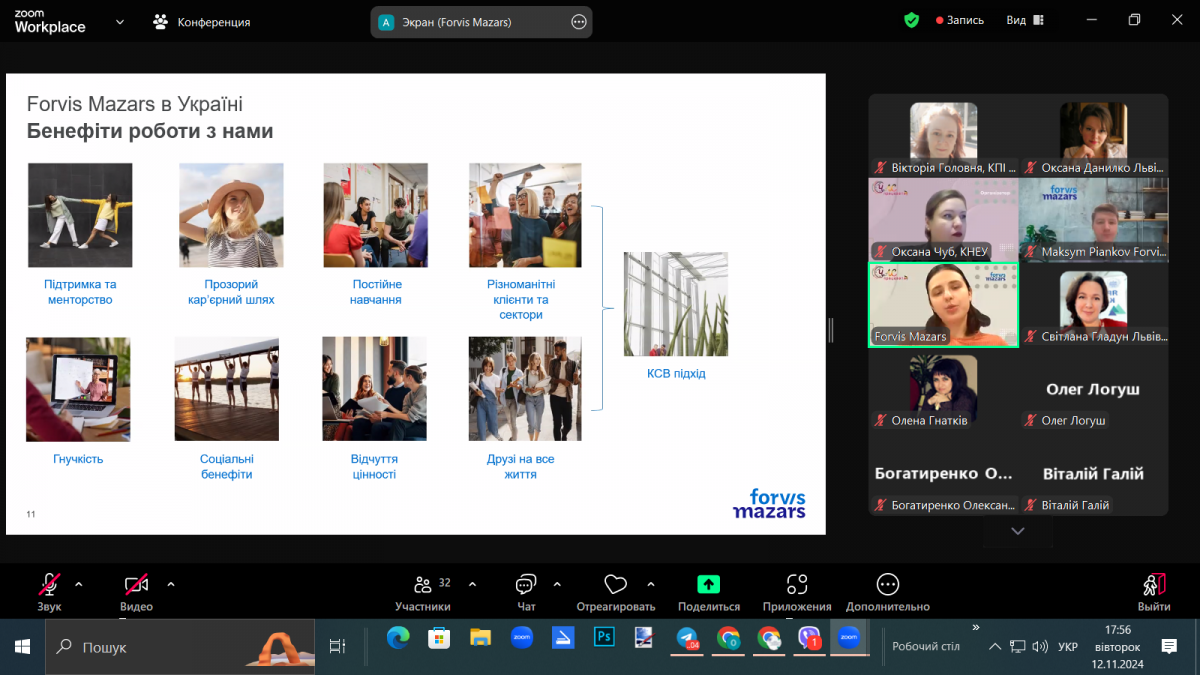Open the Приложения apps icon
This screenshot has width=1200, height=675.
tap(796, 585)
